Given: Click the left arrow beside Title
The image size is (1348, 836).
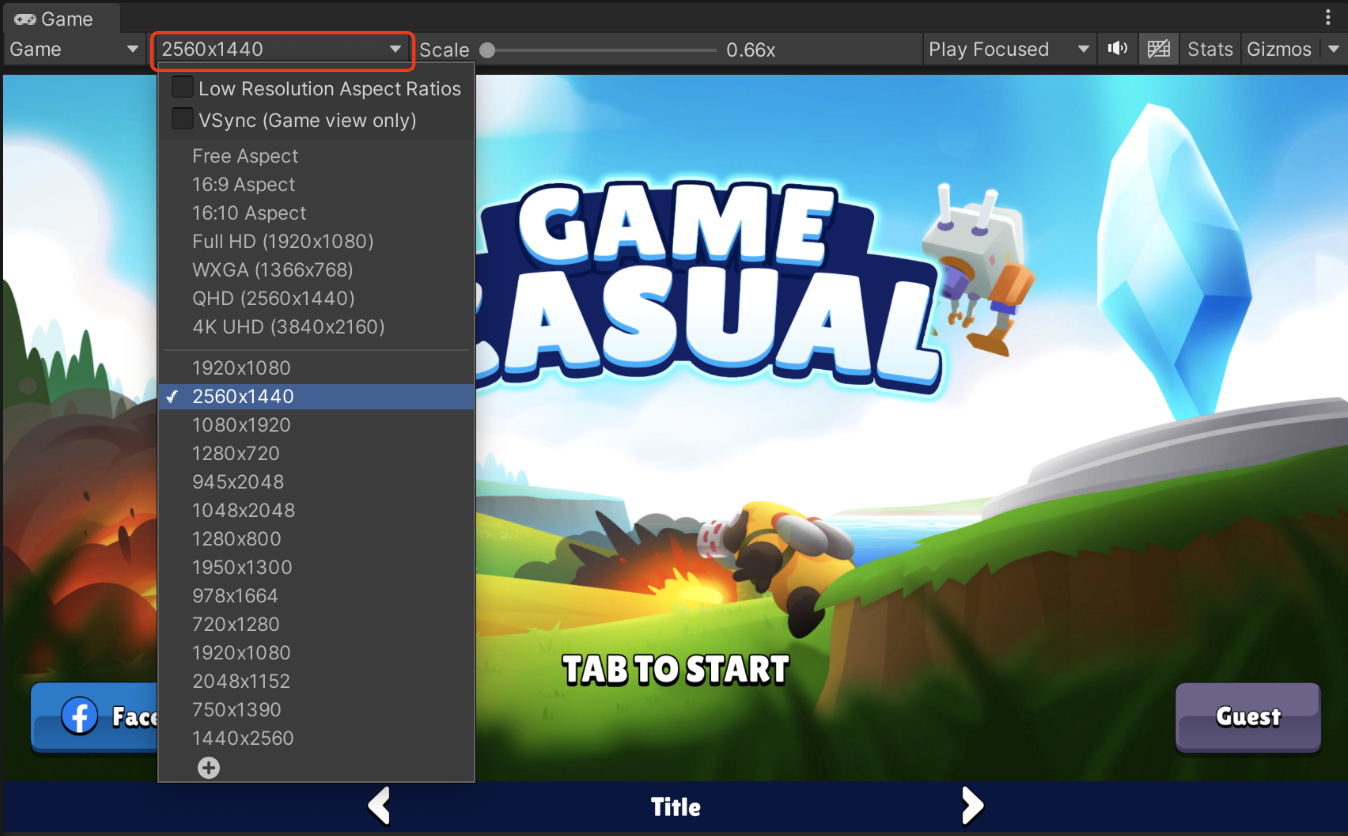Looking at the screenshot, I should click(378, 806).
